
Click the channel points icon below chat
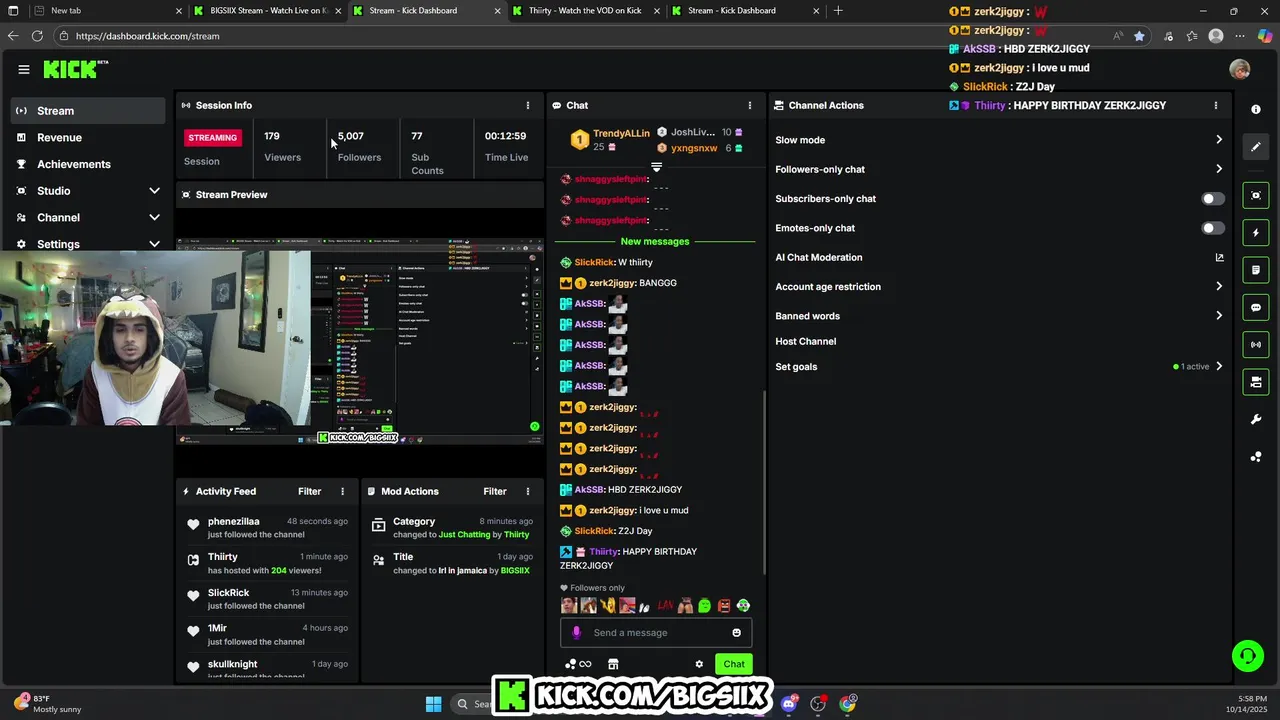(x=578, y=664)
